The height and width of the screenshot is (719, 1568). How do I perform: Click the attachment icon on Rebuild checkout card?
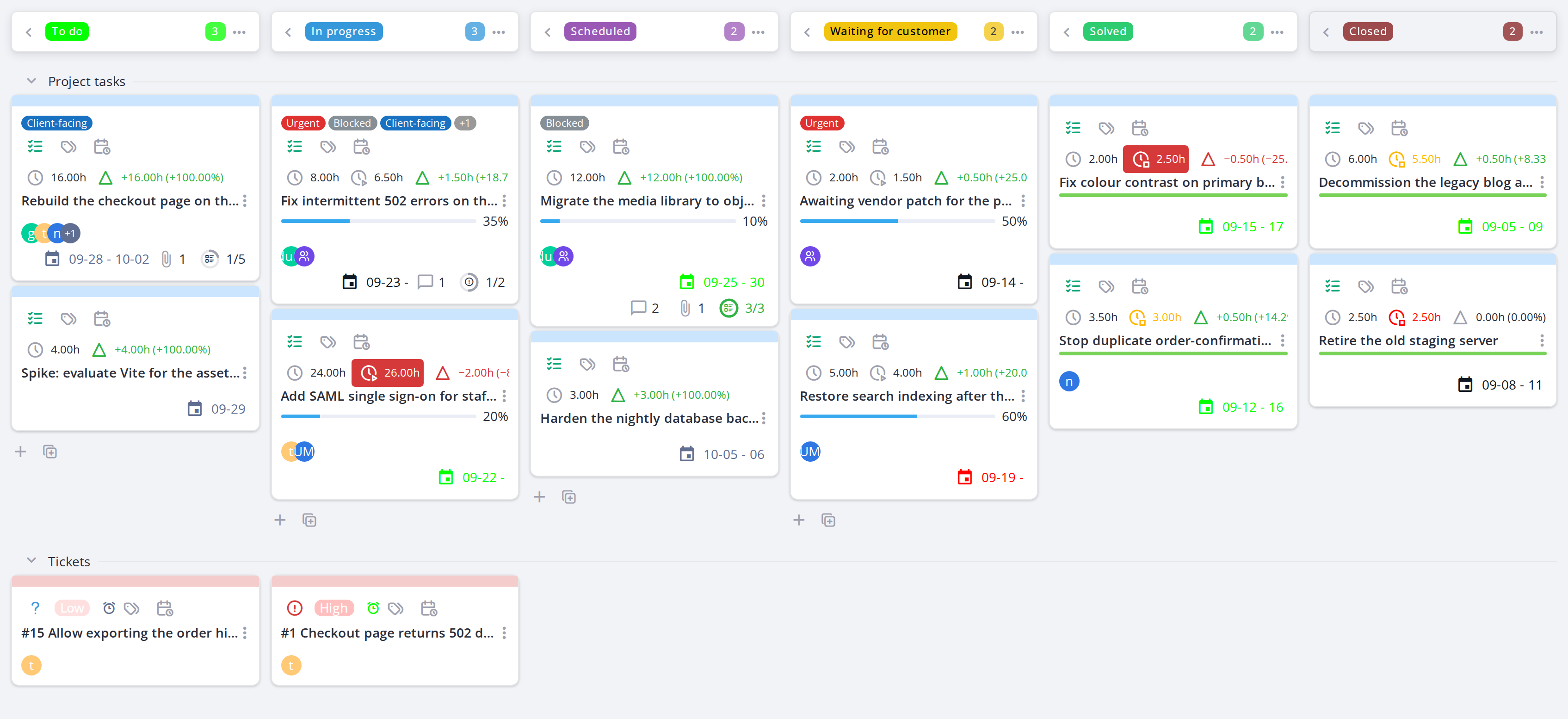coord(166,260)
